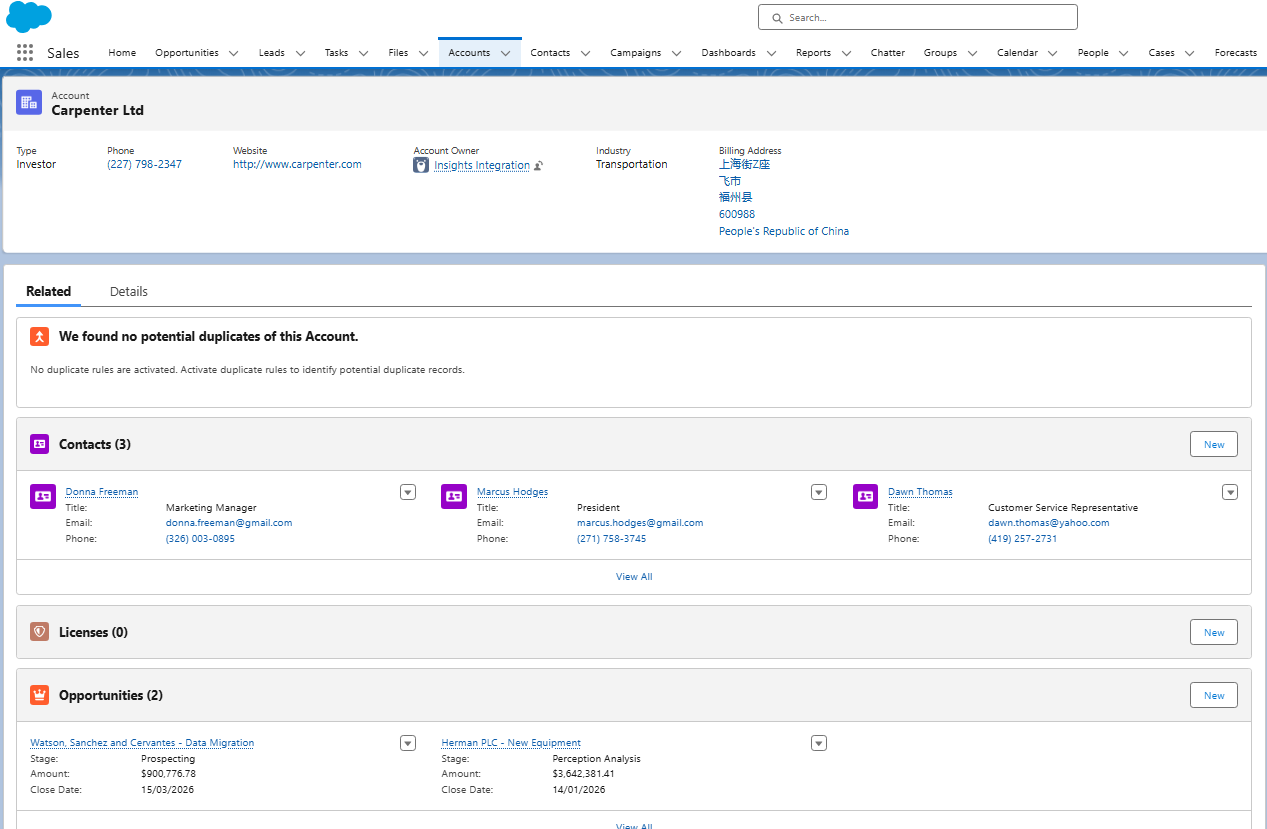Switch to the Details tab
This screenshot has width=1267, height=829.
(x=128, y=291)
